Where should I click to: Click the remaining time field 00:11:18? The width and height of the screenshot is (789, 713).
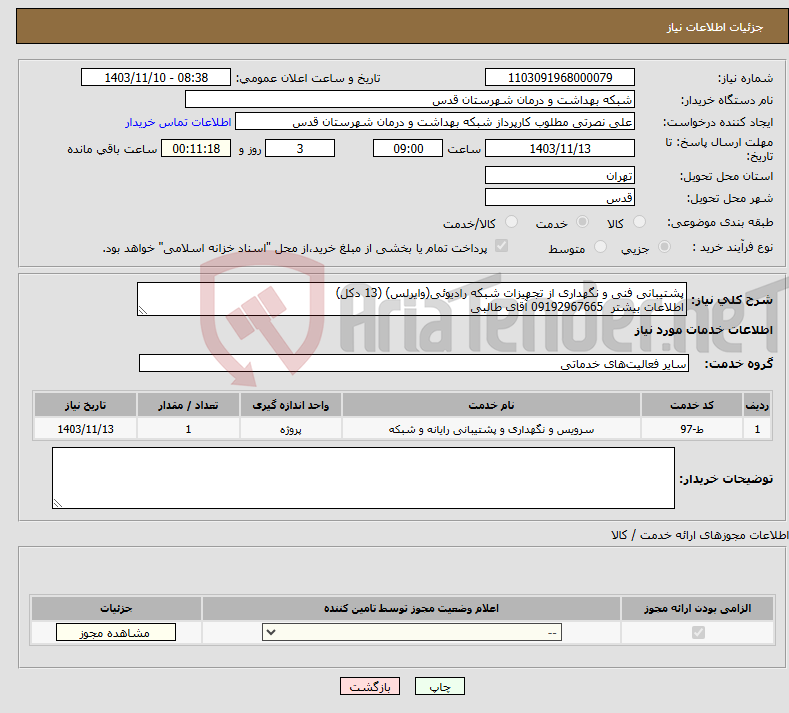pos(196,148)
